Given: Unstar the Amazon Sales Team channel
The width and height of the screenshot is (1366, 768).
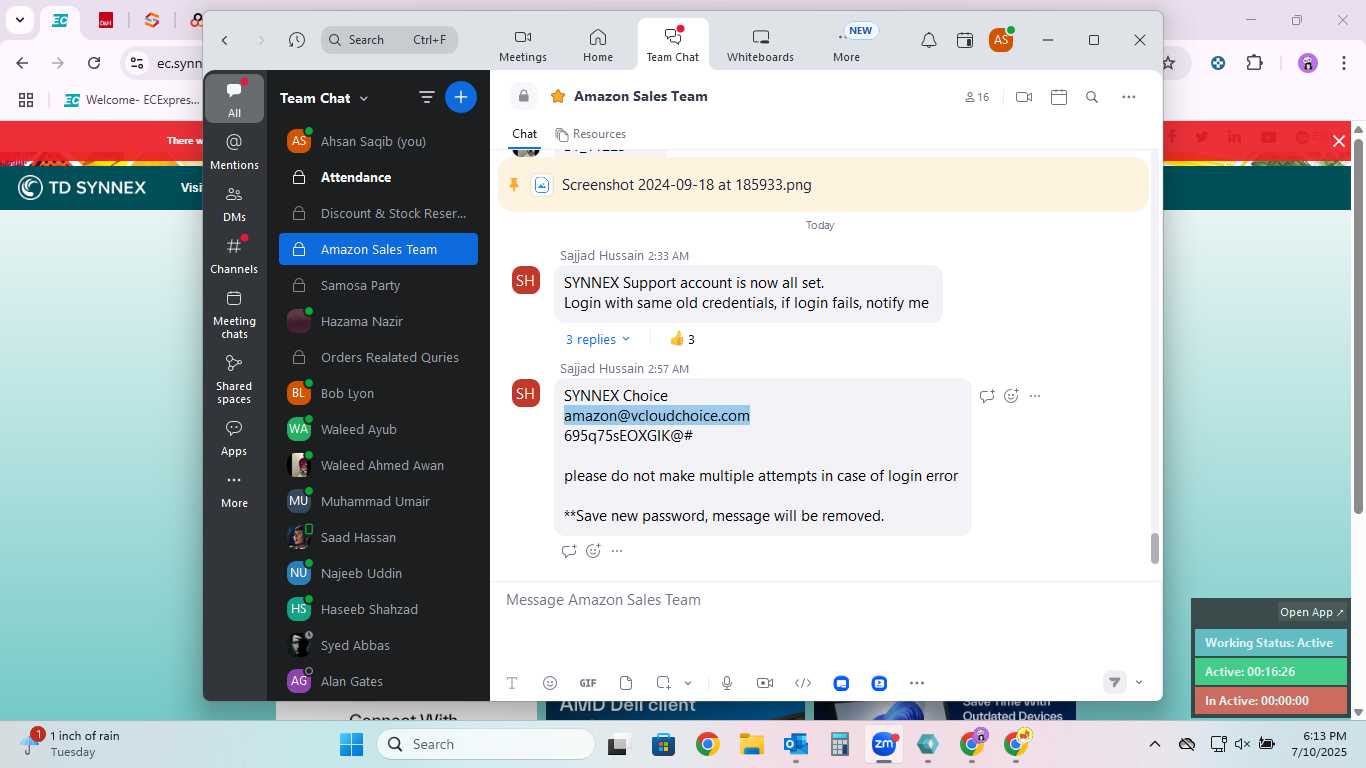Looking at the screenshot, I should pyautogui.click(x=558, y=96).
